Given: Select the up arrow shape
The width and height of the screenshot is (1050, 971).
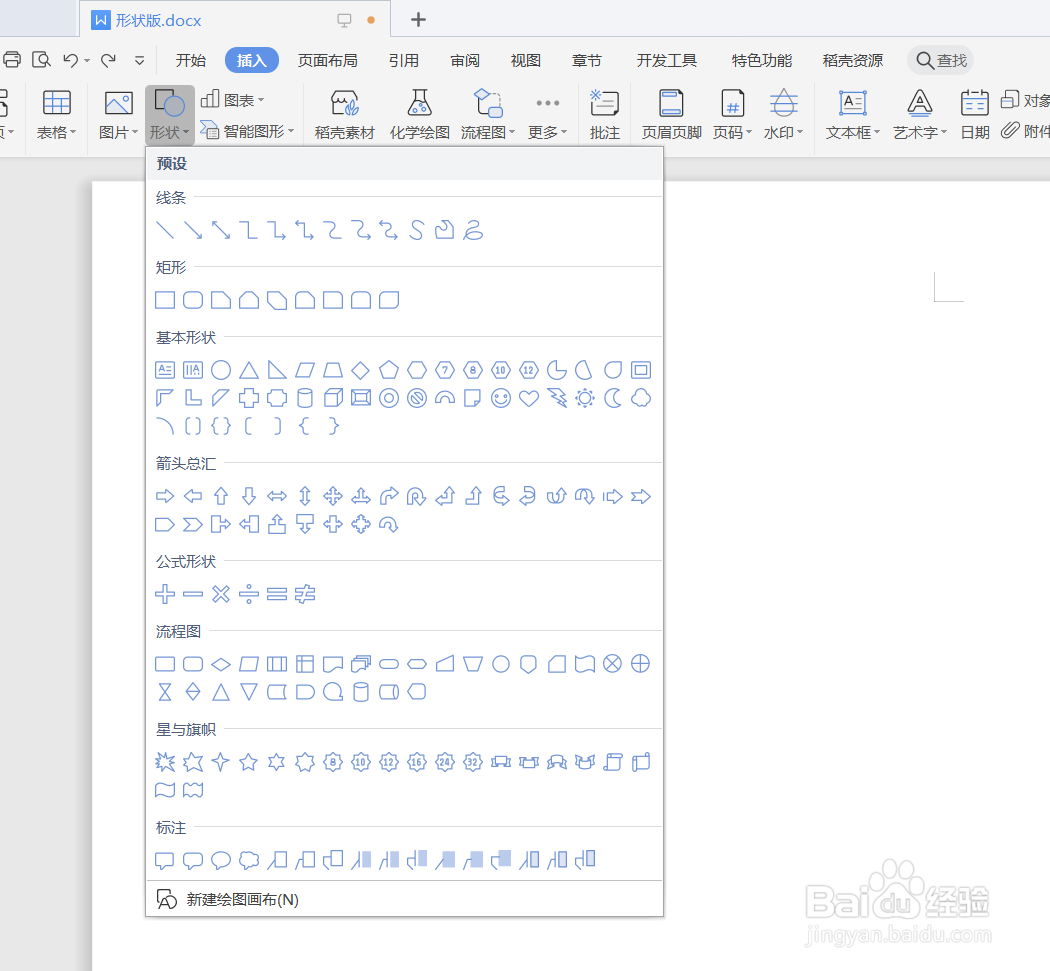Looking at the screenshot, I should click(x=221, y=496).
